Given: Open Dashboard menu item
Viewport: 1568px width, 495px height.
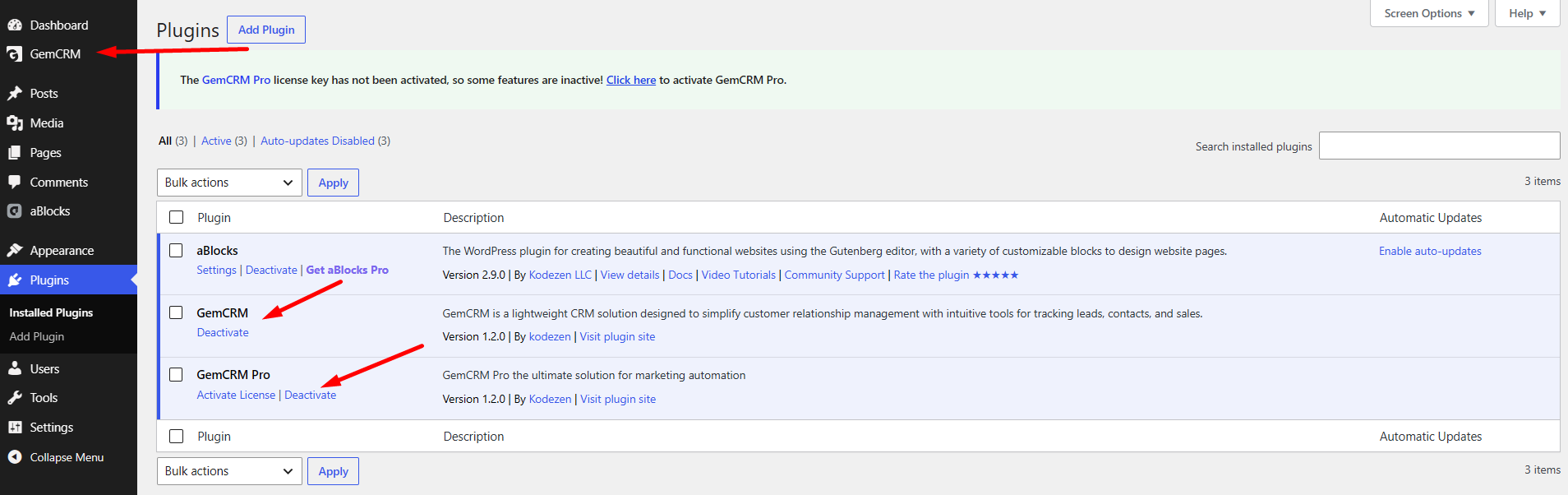Looking at the screenshot, I should (59, 25).
